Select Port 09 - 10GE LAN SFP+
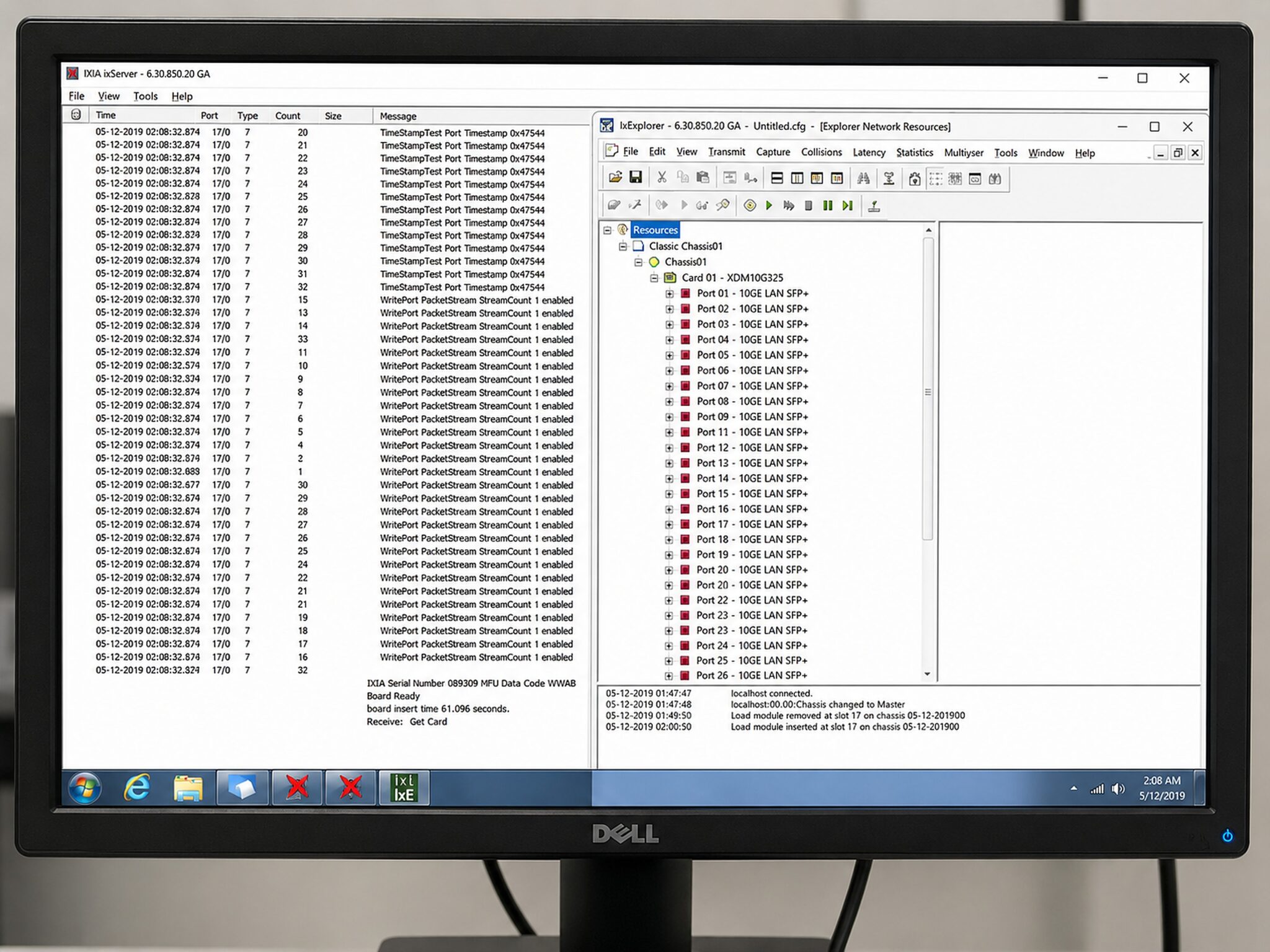Screen dimensions: 1270x952 click(752, 417)
